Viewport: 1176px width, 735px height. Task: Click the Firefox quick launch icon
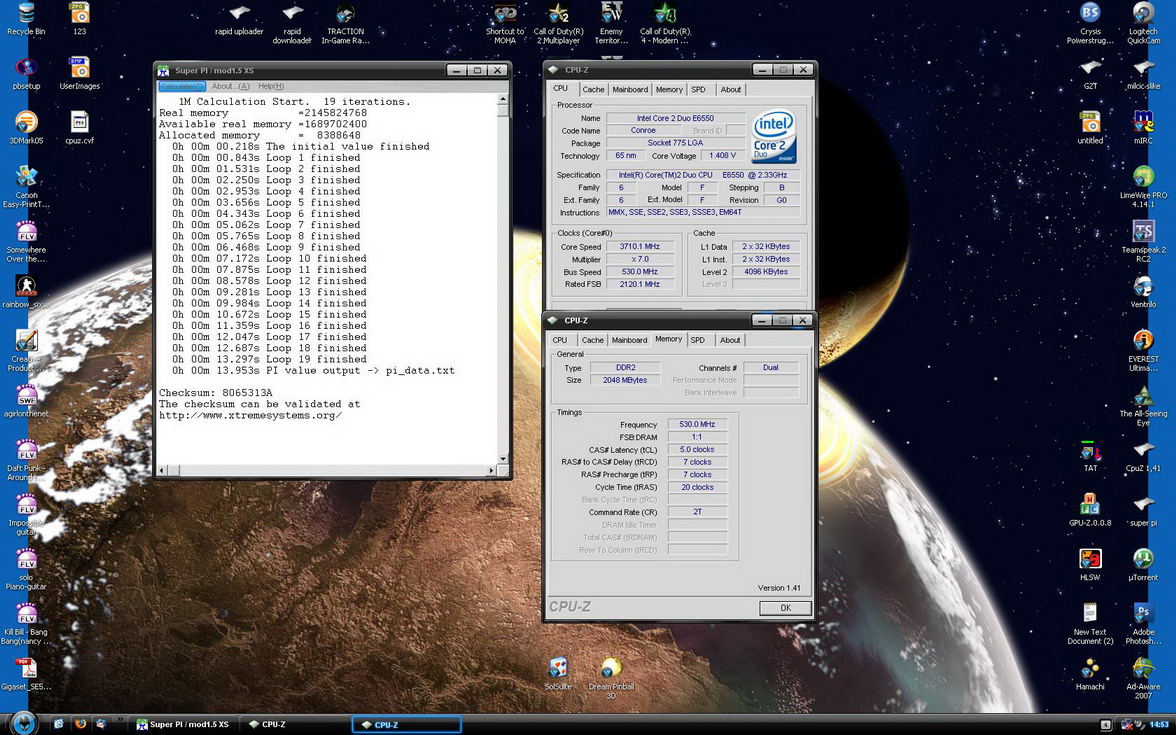(x=80, y=724)
